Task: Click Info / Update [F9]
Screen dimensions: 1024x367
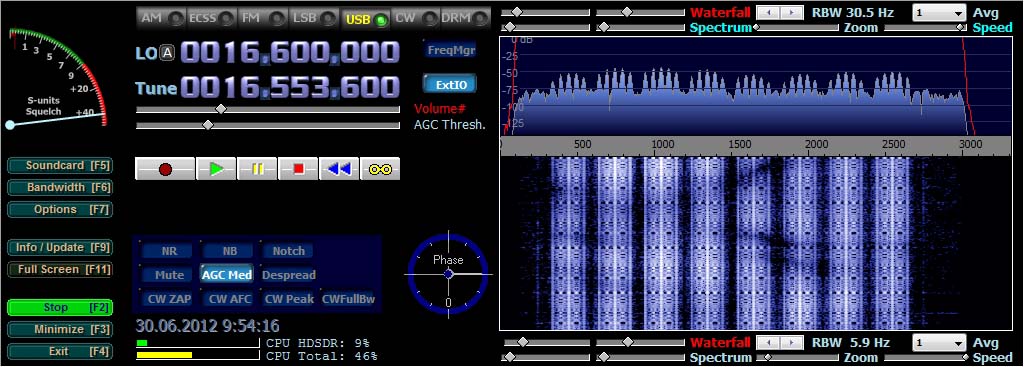Action: point(59,247)
